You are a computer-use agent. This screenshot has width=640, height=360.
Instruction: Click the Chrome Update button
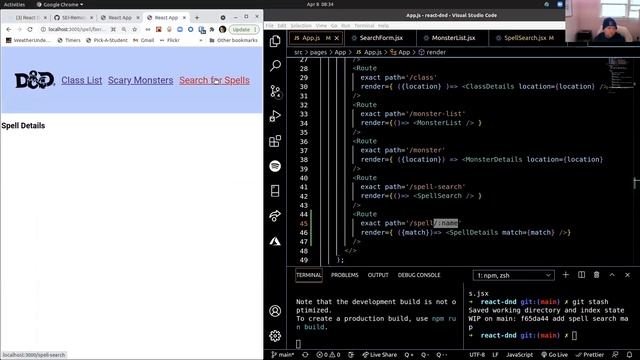(243, 29)
